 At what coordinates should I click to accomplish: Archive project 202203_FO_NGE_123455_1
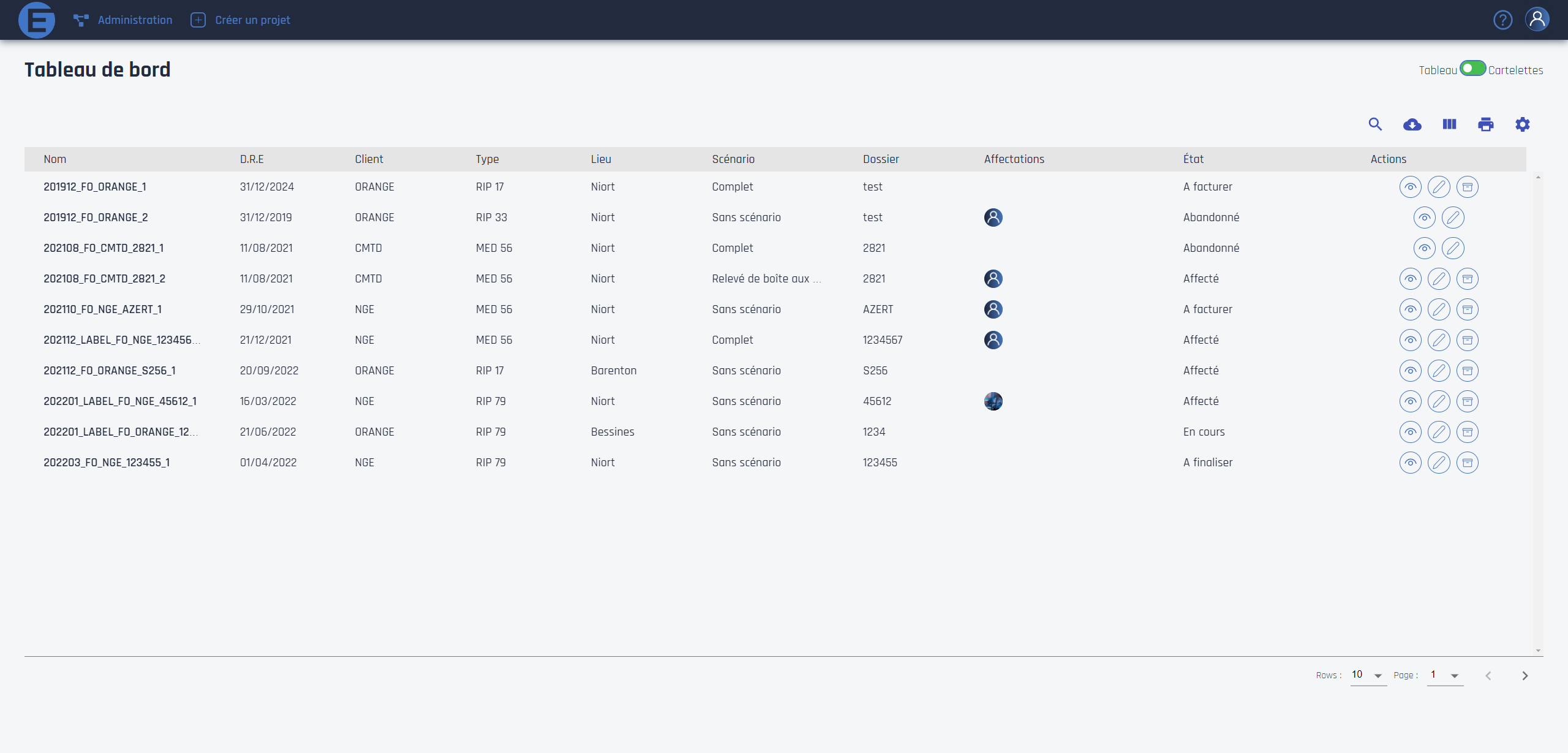tap(1467, 463)
